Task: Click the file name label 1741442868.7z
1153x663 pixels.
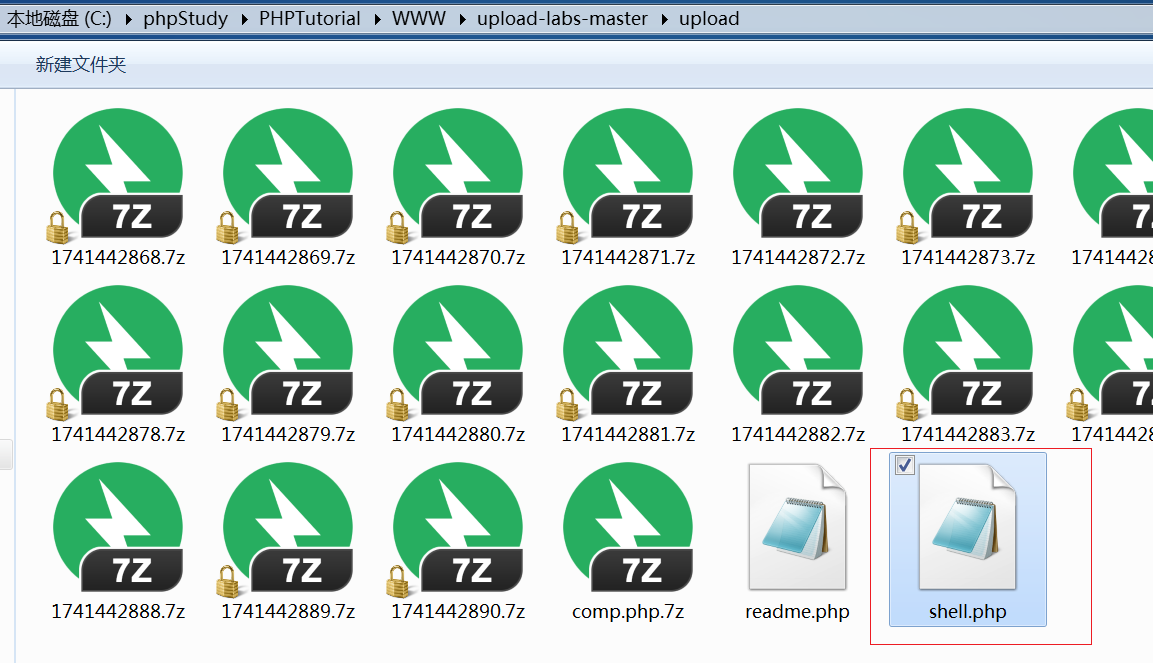Action: click(x=118, y=257)
